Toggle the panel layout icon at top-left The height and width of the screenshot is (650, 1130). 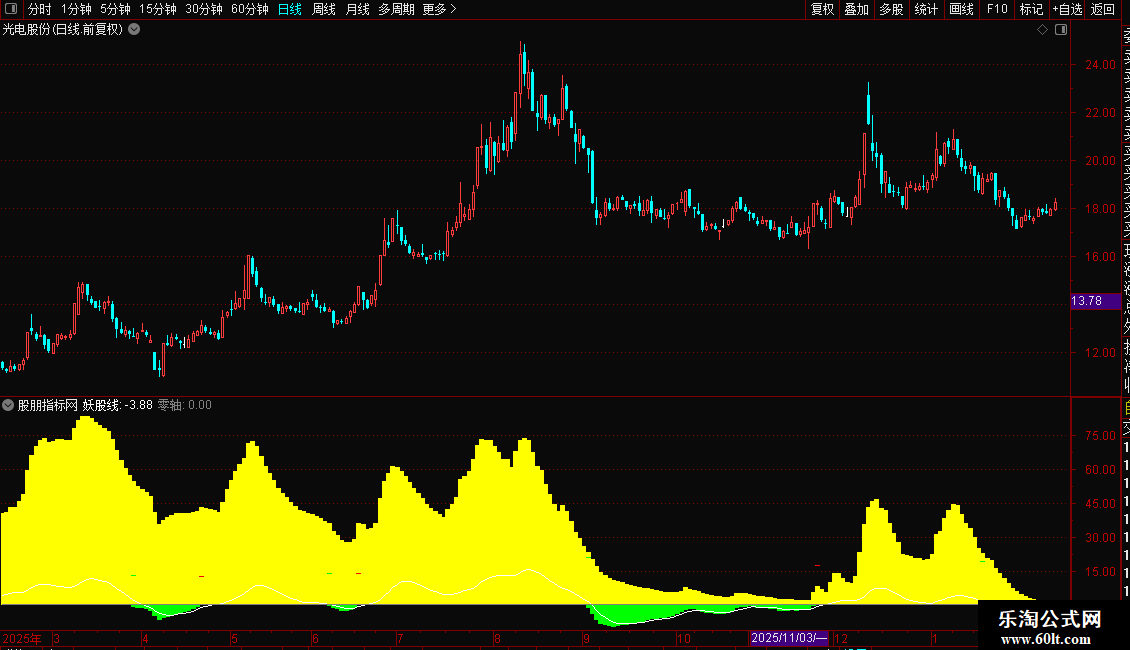(x=11, y=9)
